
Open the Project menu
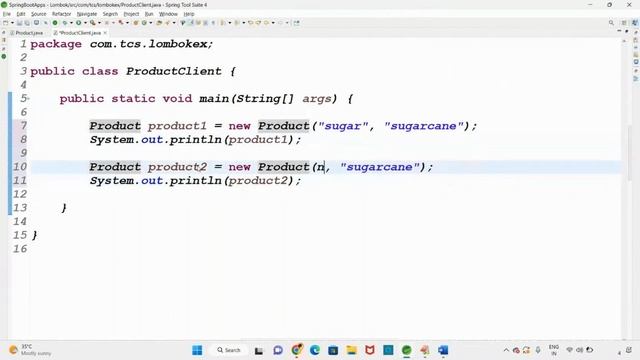(x=131, y=14)
